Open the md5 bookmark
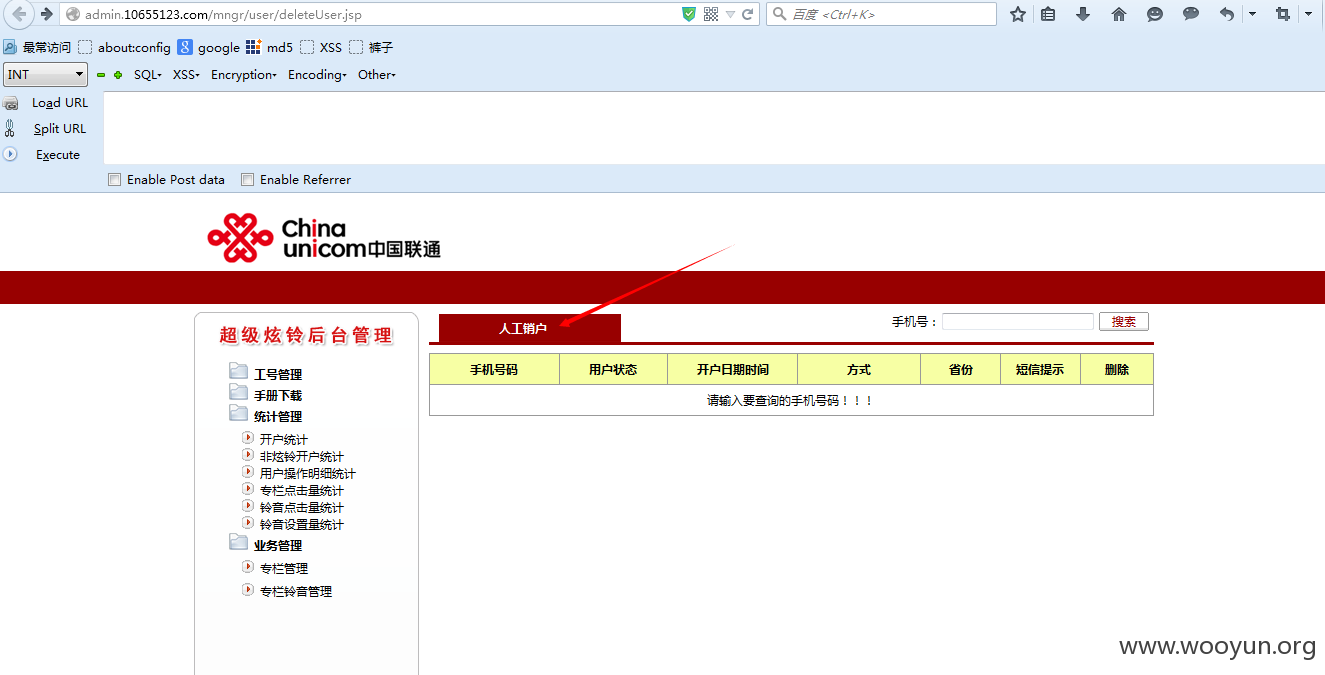 pos(270,47)
